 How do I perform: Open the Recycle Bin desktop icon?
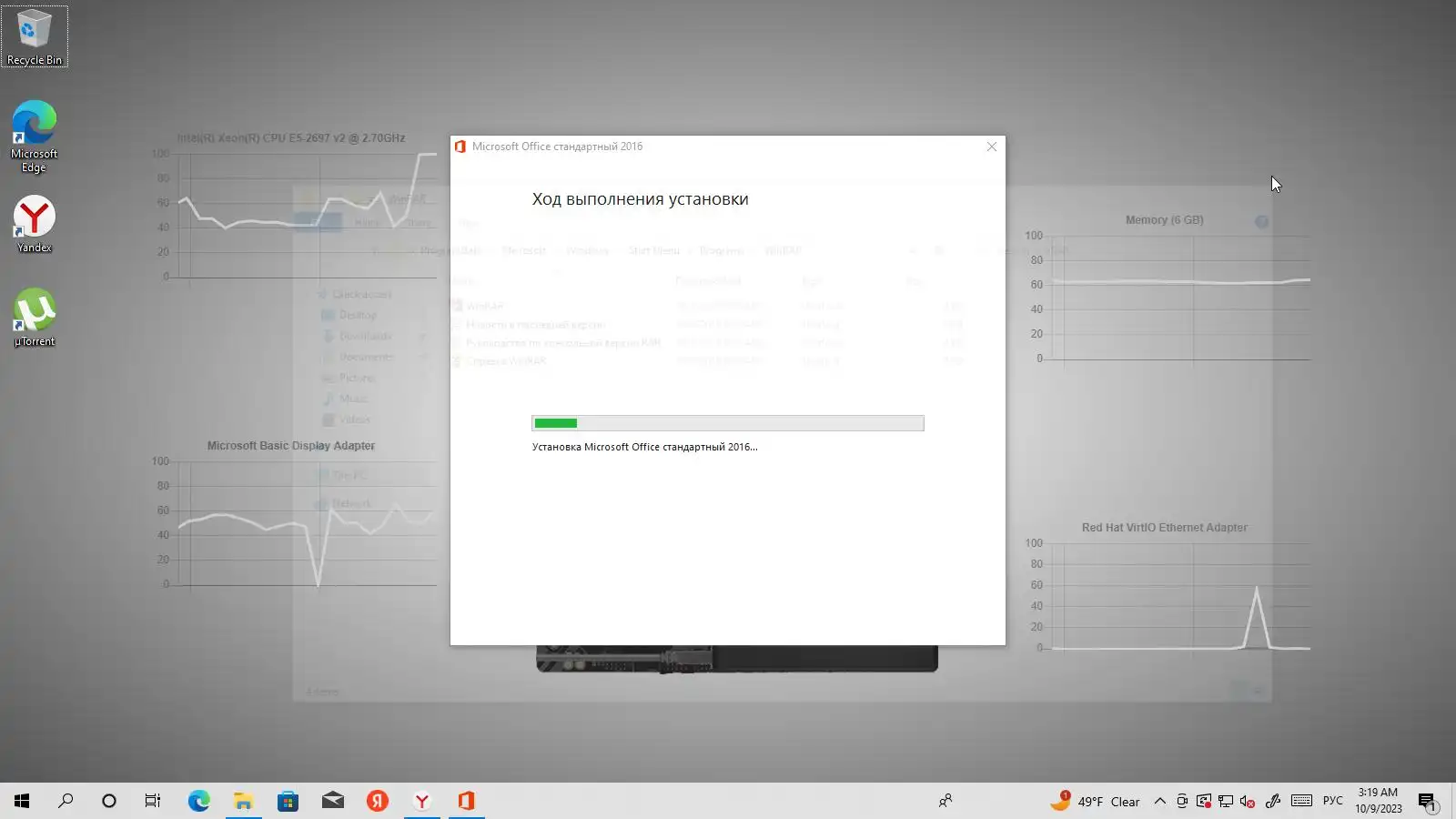pyautogui.click(x=35, y=36)
